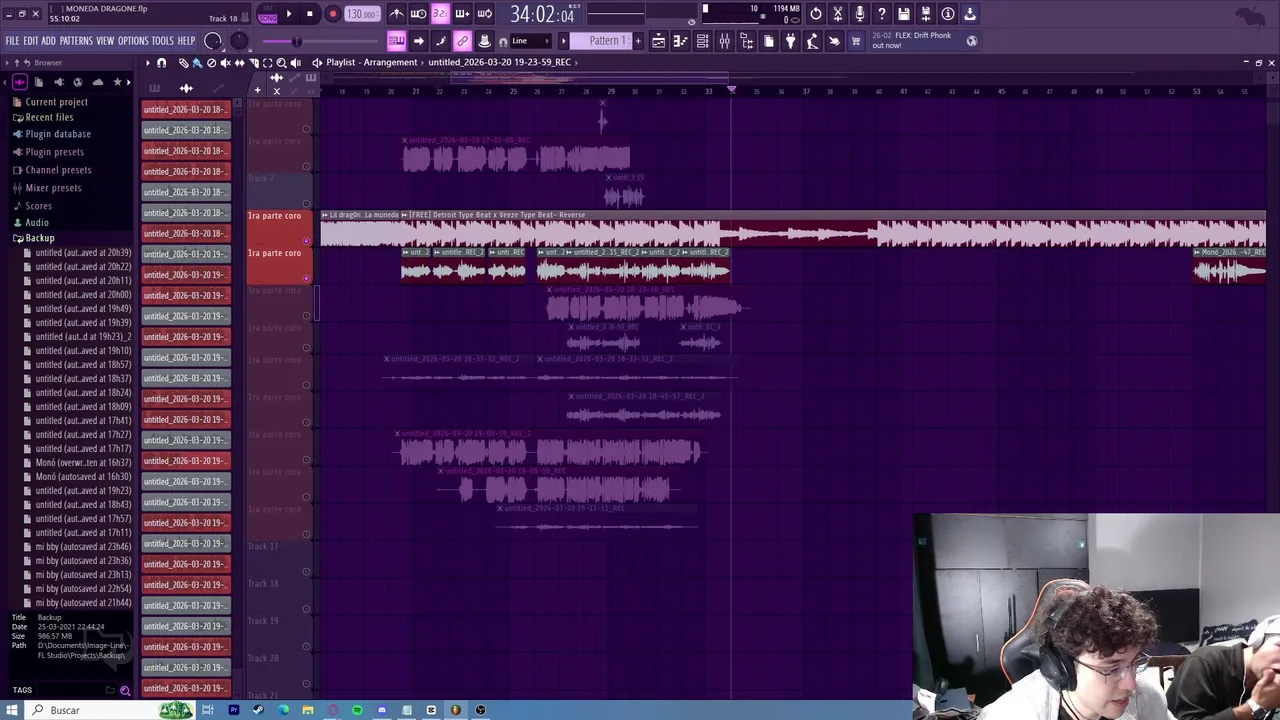Toggle the metronome icon
The height and width of the screenshot is (720, 1280).
[397, 14]
